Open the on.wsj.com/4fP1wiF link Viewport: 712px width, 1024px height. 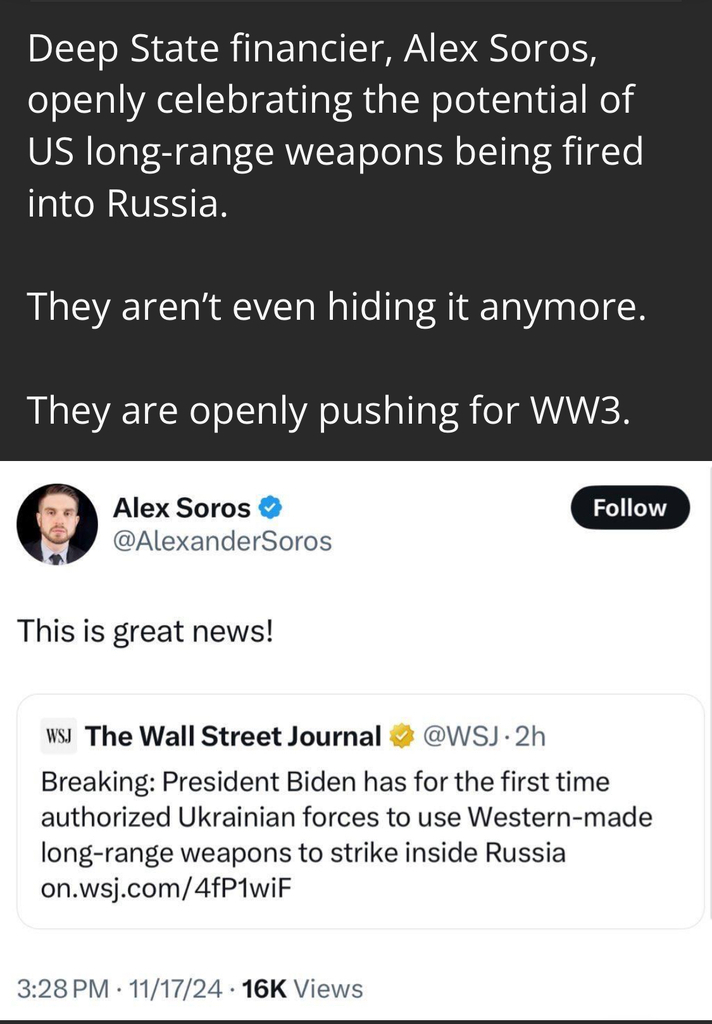click(158, 889)
